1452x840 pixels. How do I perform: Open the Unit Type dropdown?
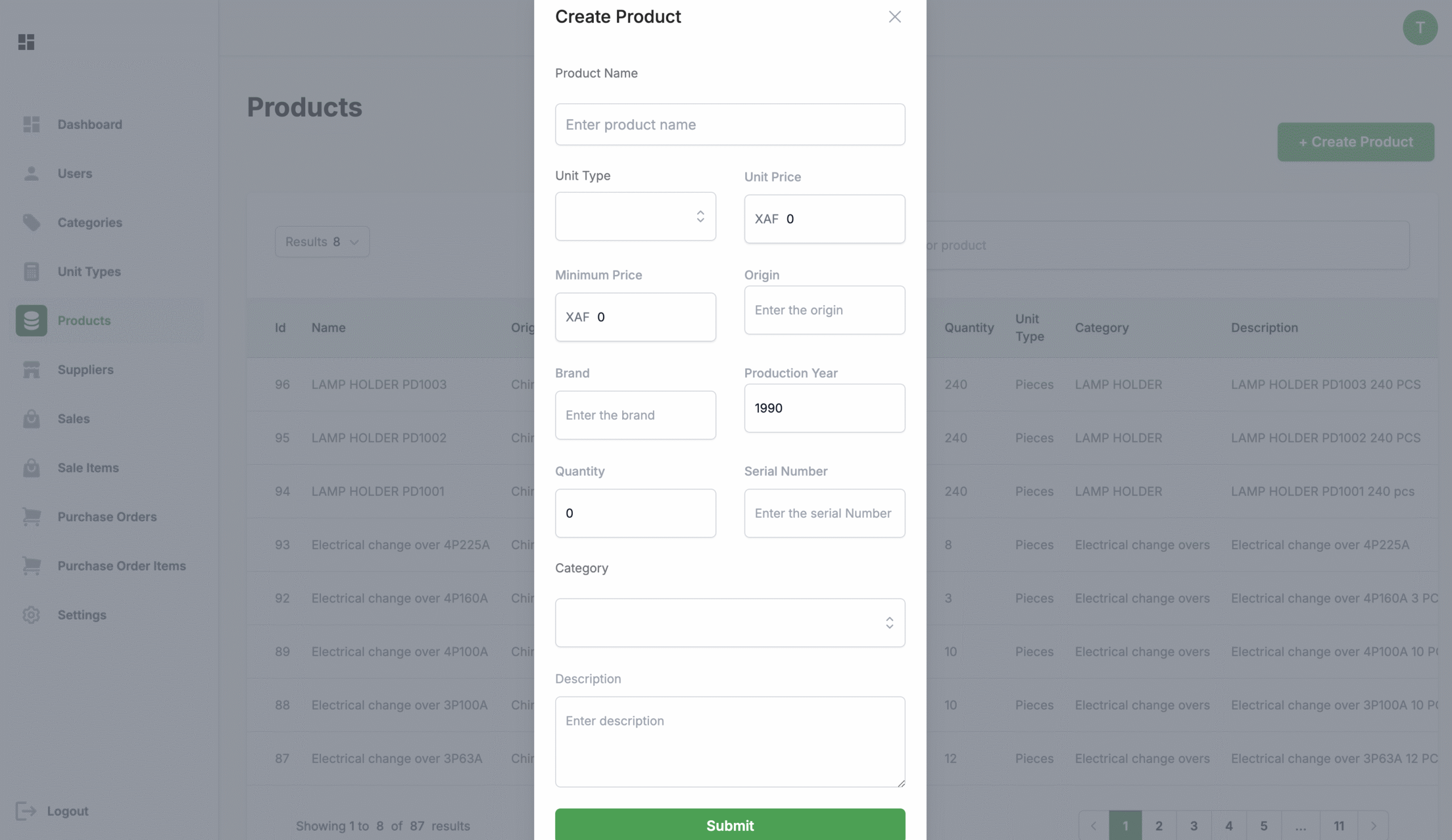[x=635, y=217]
